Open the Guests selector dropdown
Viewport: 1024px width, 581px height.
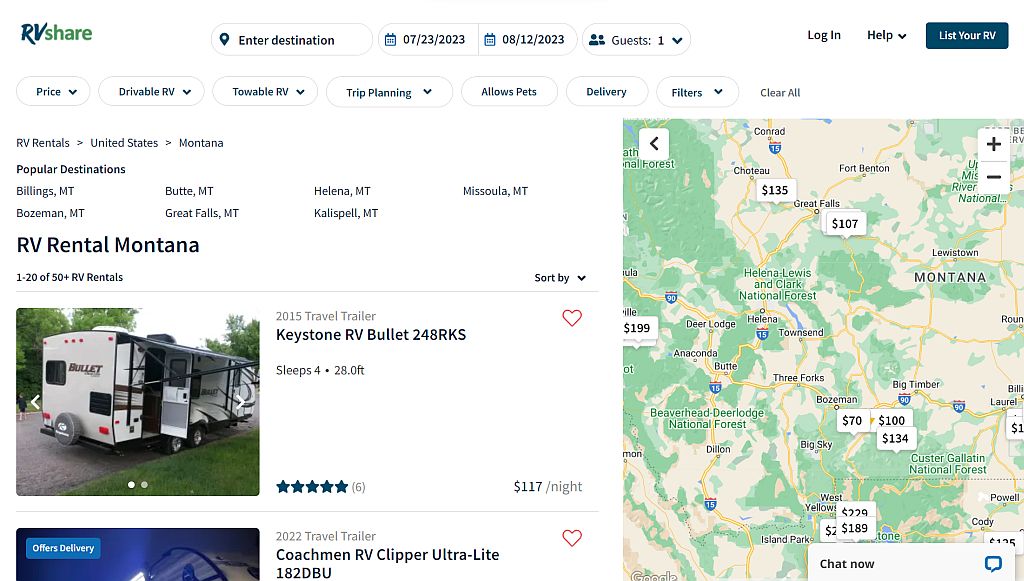pos(636,40)
